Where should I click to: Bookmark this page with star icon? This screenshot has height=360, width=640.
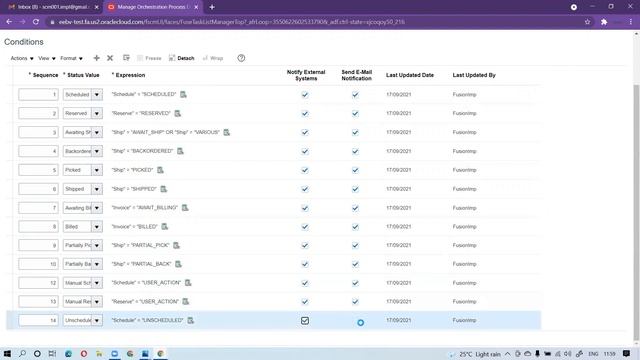587,22
